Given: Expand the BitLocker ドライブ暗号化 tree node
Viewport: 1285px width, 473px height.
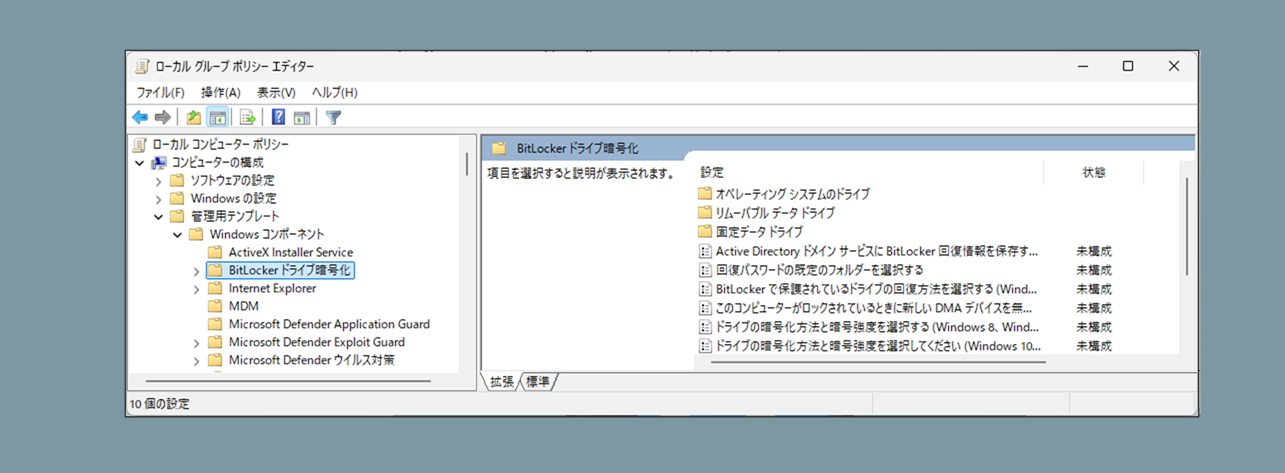Looking at the screenshot, I should (196, 270).
